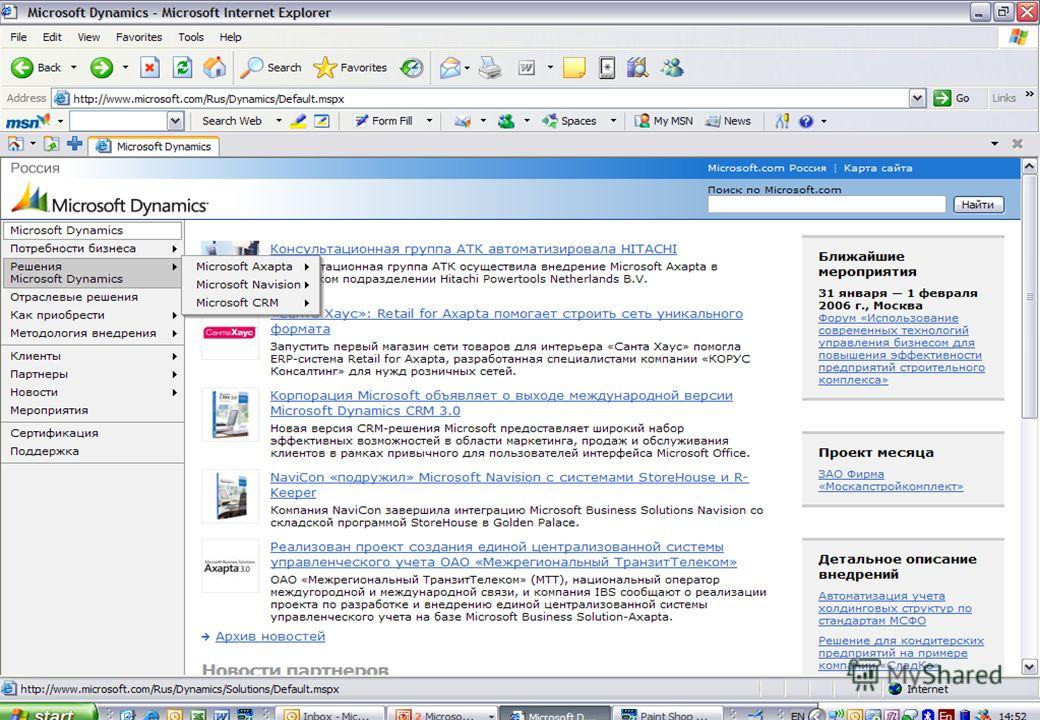Image resolution: width=1040 pixels, height=720 pixels.
Task: Open the ЗАО Фирма «Москапстройкомплект» link
Action: coord(890,480)
